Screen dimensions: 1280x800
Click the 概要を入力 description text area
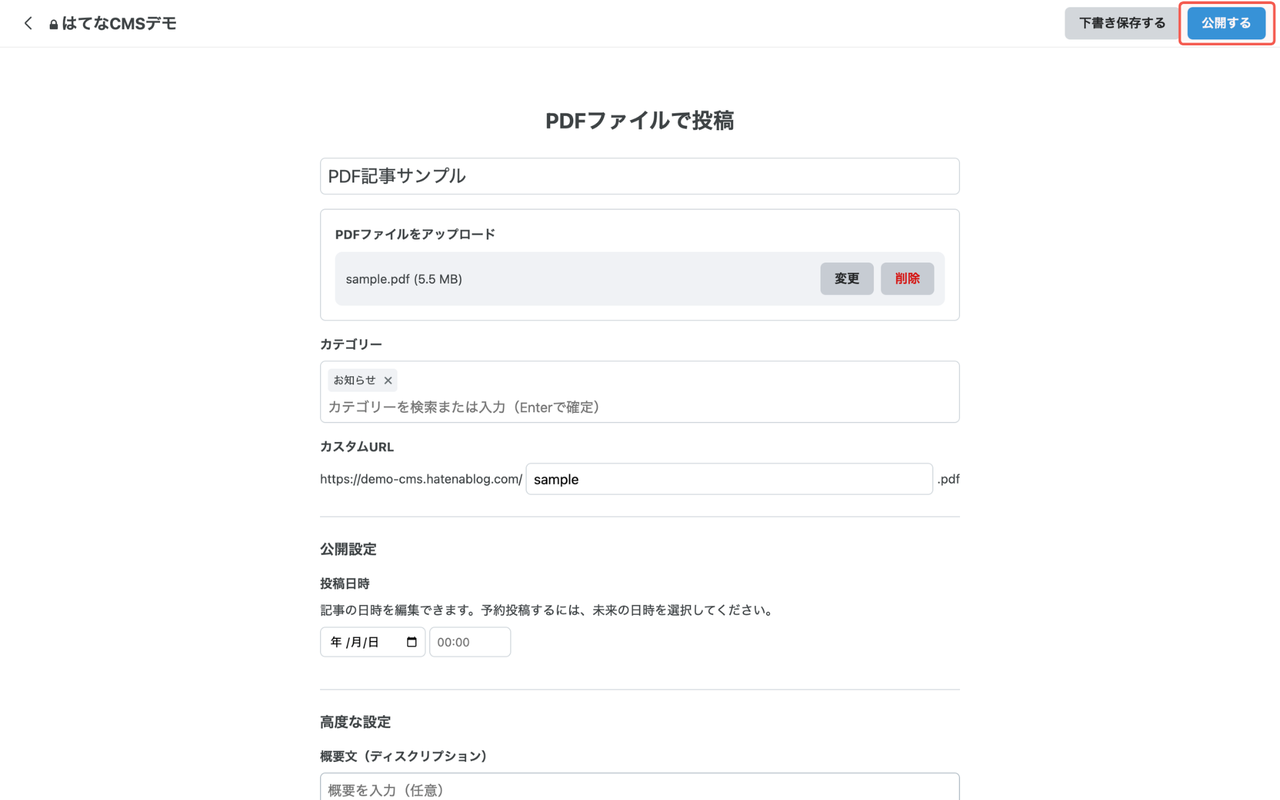[639, 789]
